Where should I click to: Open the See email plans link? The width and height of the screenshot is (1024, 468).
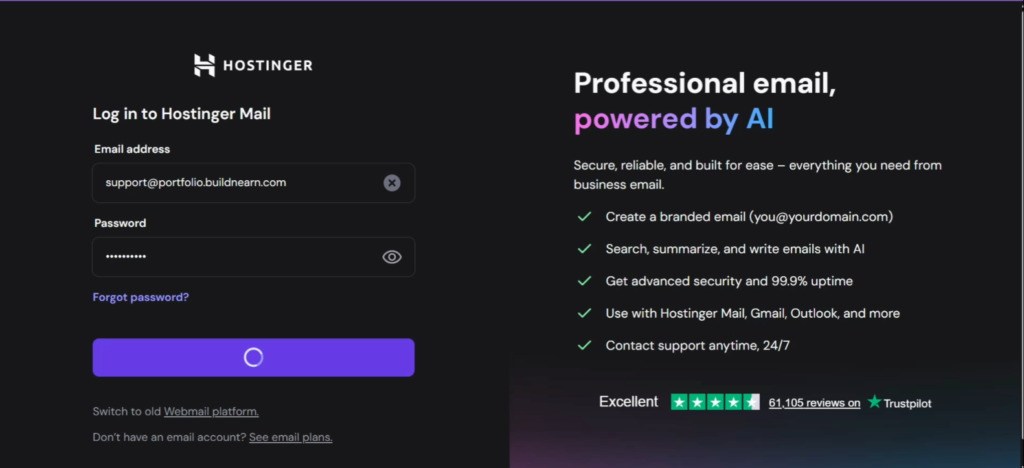coord(290,437)
